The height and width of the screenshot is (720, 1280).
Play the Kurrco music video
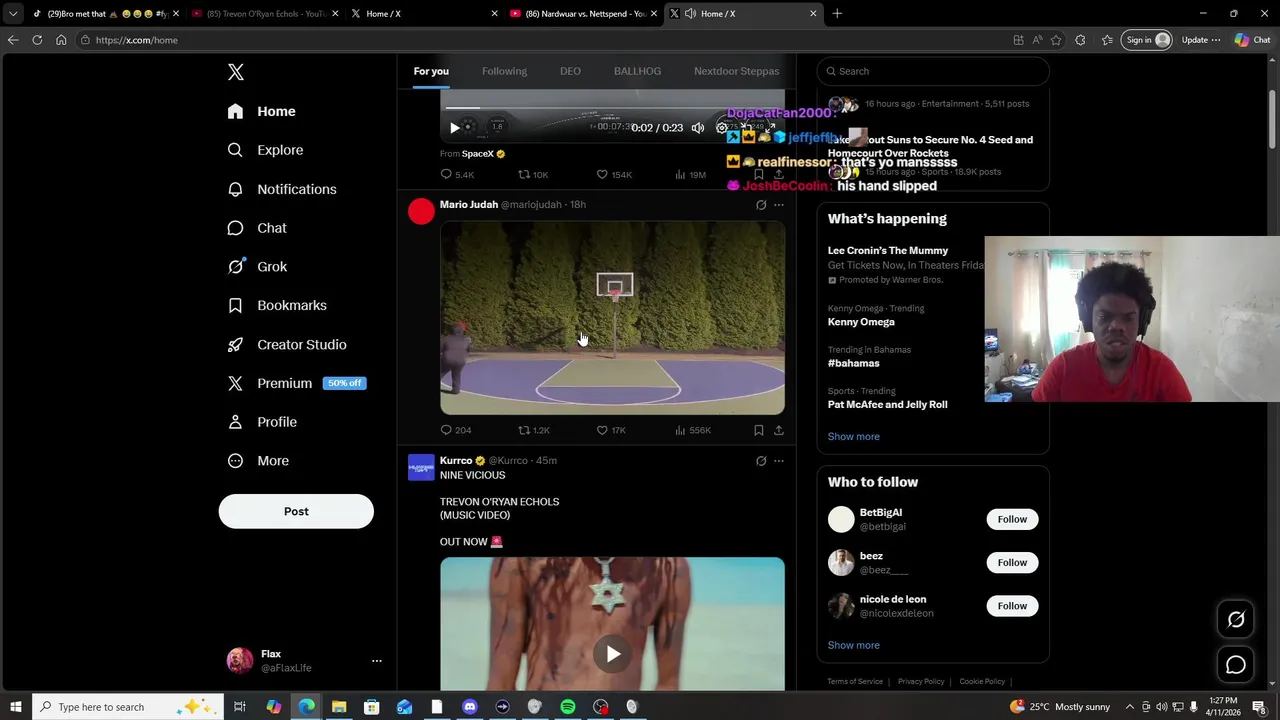pyautogui.click(x=612, y=654)
